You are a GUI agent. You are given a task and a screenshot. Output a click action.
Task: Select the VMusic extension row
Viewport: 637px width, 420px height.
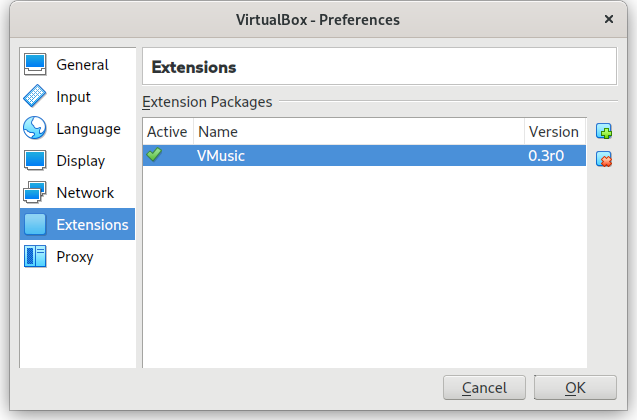(364, 156)
